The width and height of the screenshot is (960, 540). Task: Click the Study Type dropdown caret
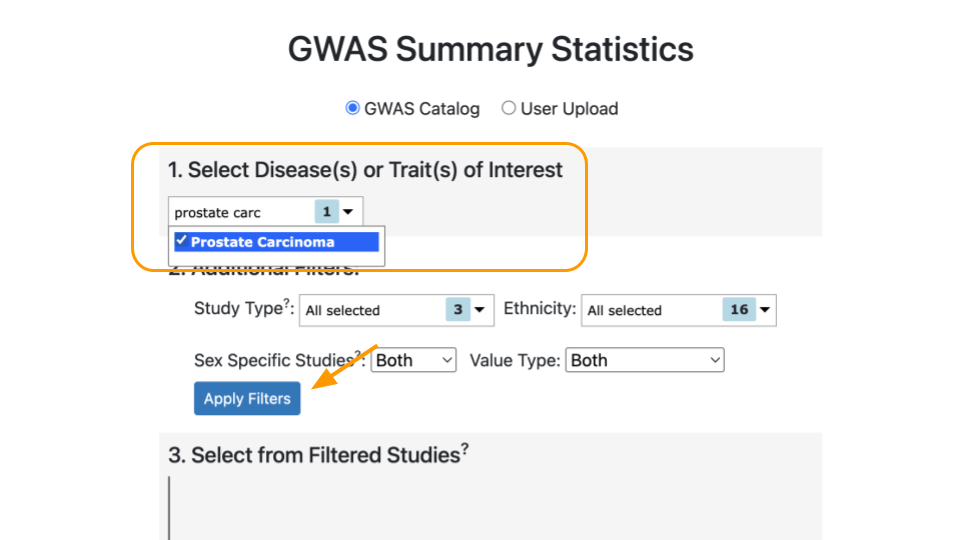coord(479,310)
